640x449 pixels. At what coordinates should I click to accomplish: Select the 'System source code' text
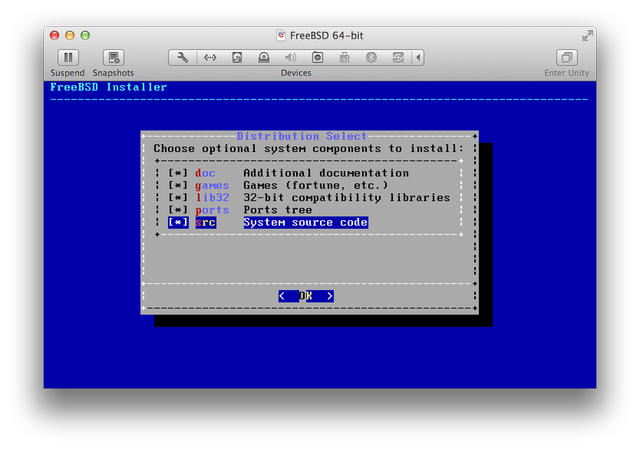point(306,222)
